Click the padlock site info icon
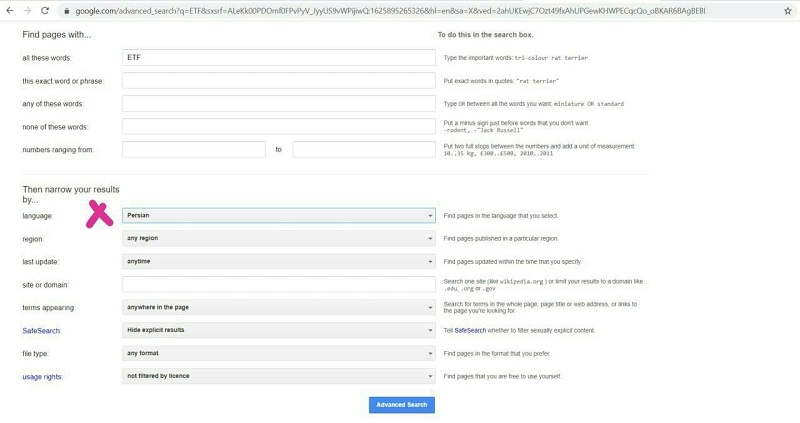 [66, 11]
